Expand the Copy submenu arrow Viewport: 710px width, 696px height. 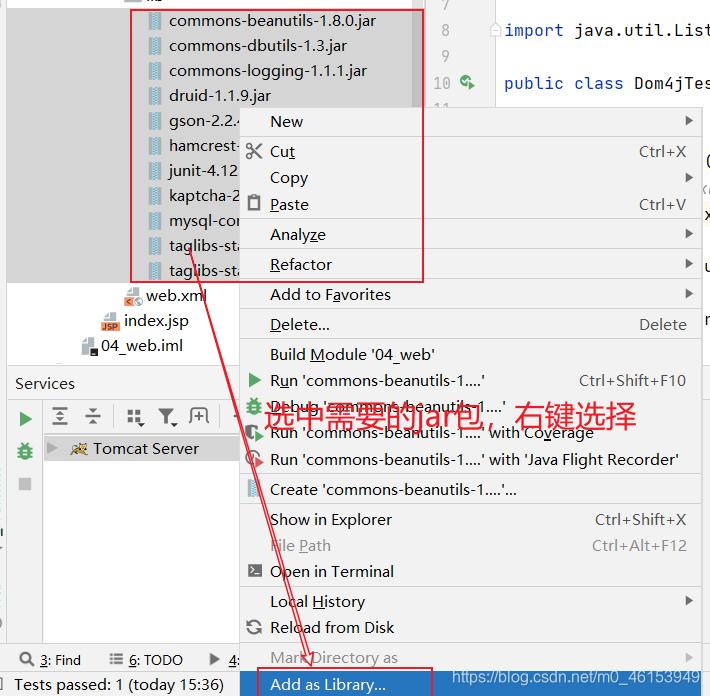(689, 178)
